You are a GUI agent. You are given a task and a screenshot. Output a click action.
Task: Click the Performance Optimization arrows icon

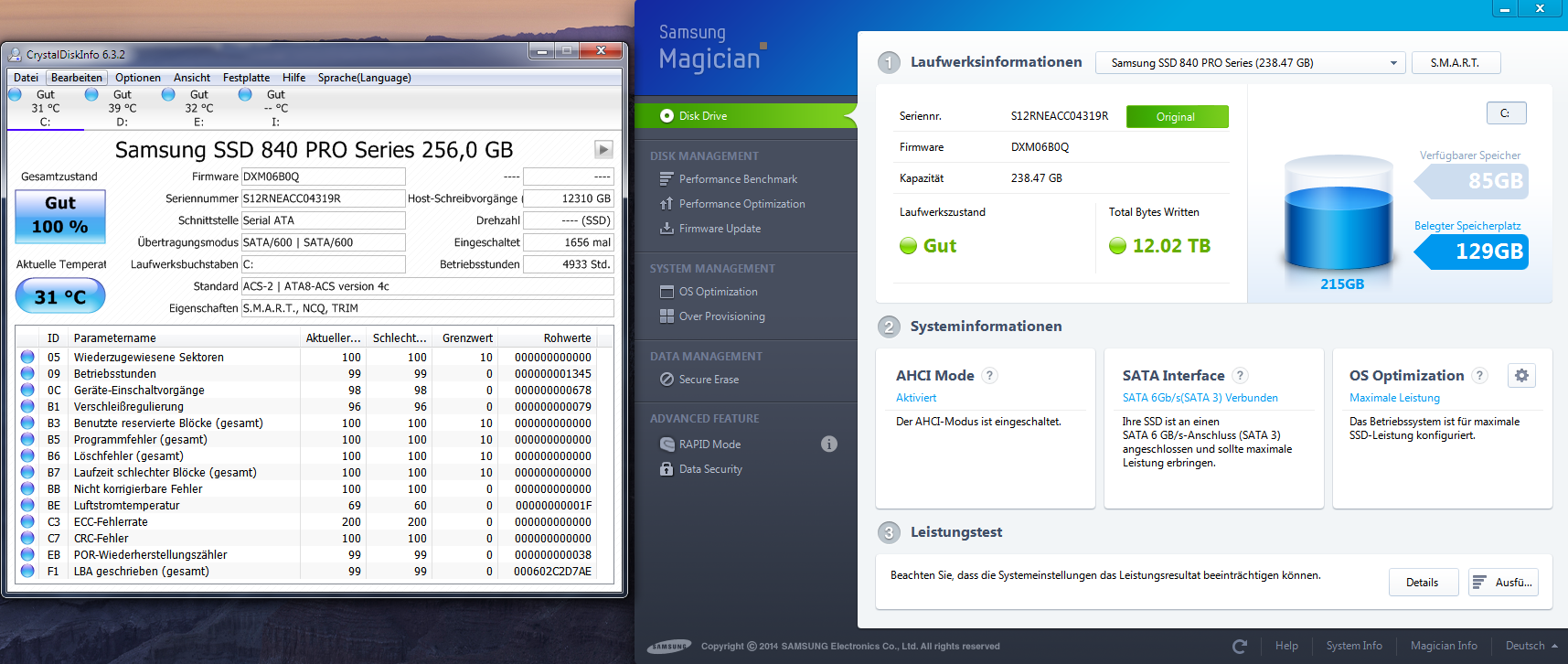tap(667, 204)
